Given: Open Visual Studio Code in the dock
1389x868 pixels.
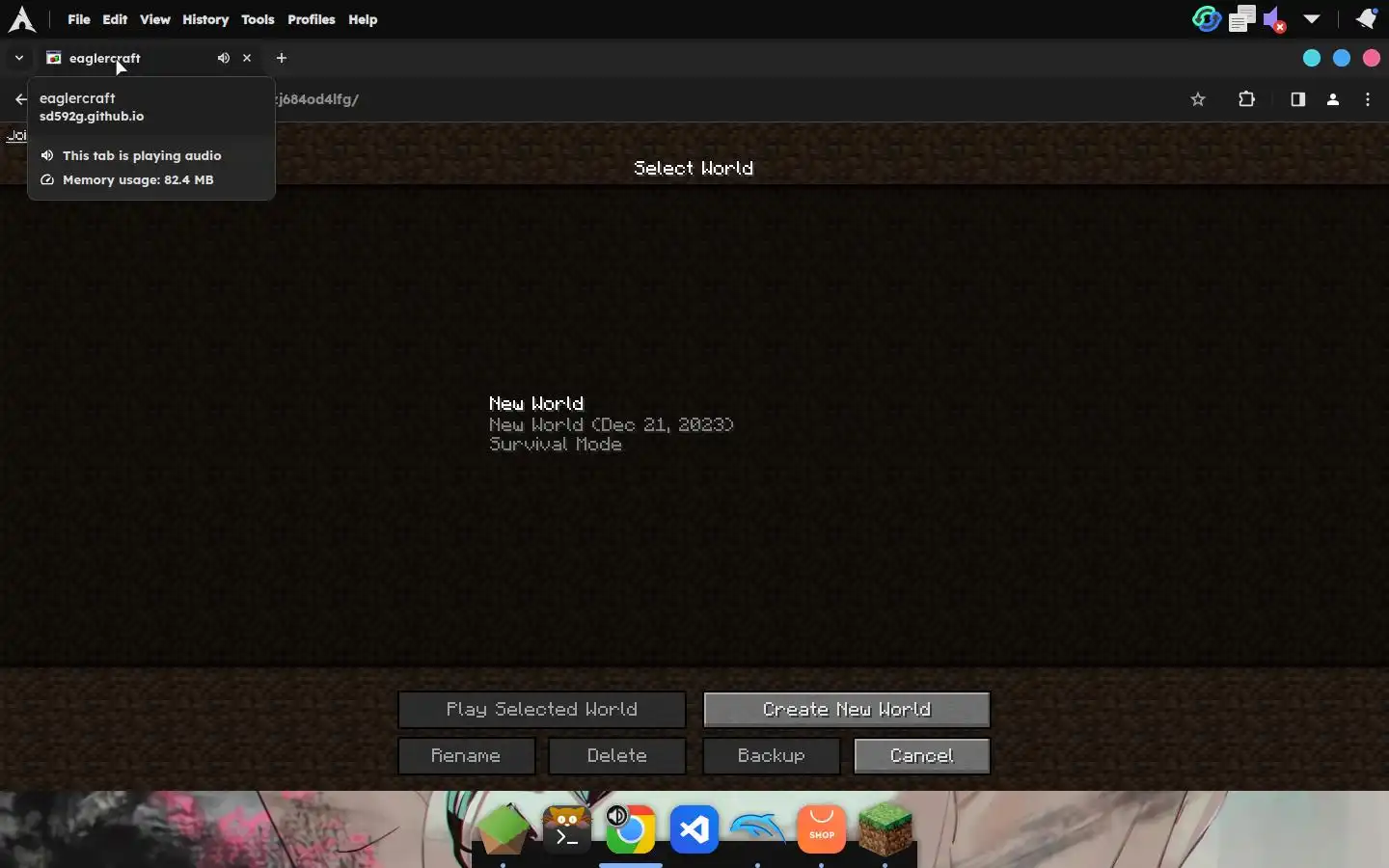Looking at the screenshot, I should [x=694, y=829].
